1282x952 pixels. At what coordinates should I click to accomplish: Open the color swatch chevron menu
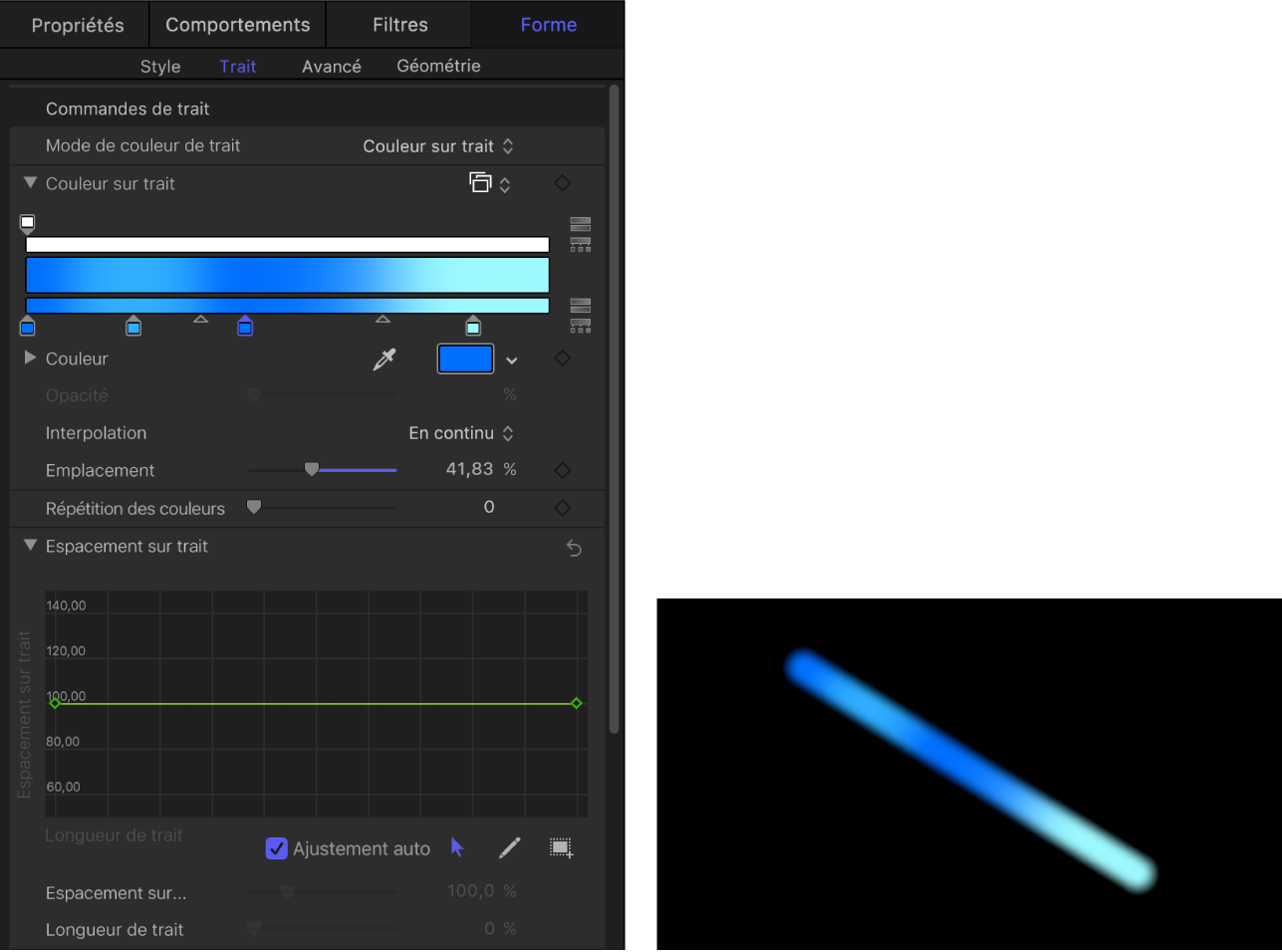point(512,360)
